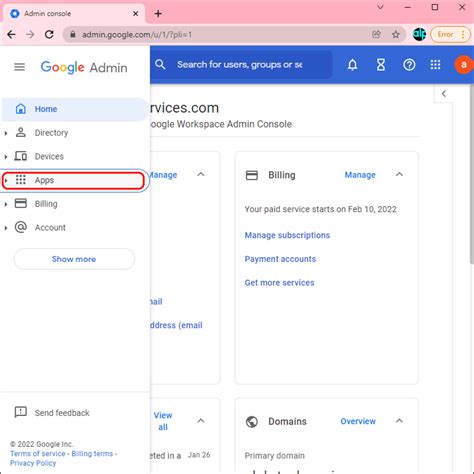Select Apps in the sidebar
The height and width of the screenshot is (474, 474).
tap(73, 180)
